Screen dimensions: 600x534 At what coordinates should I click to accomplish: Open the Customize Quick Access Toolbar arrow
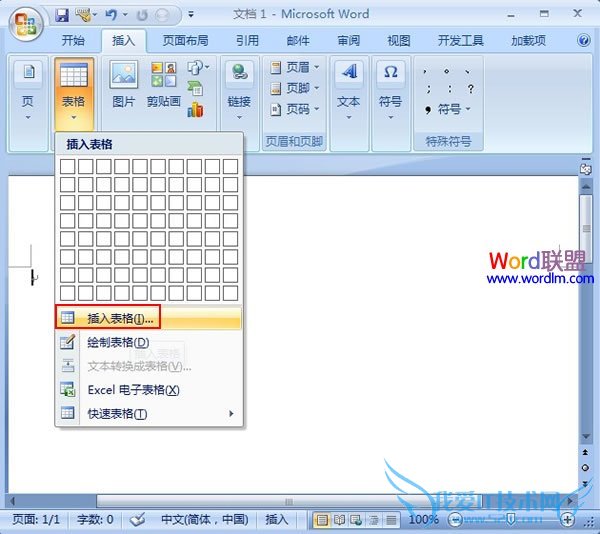coord(191,15)
